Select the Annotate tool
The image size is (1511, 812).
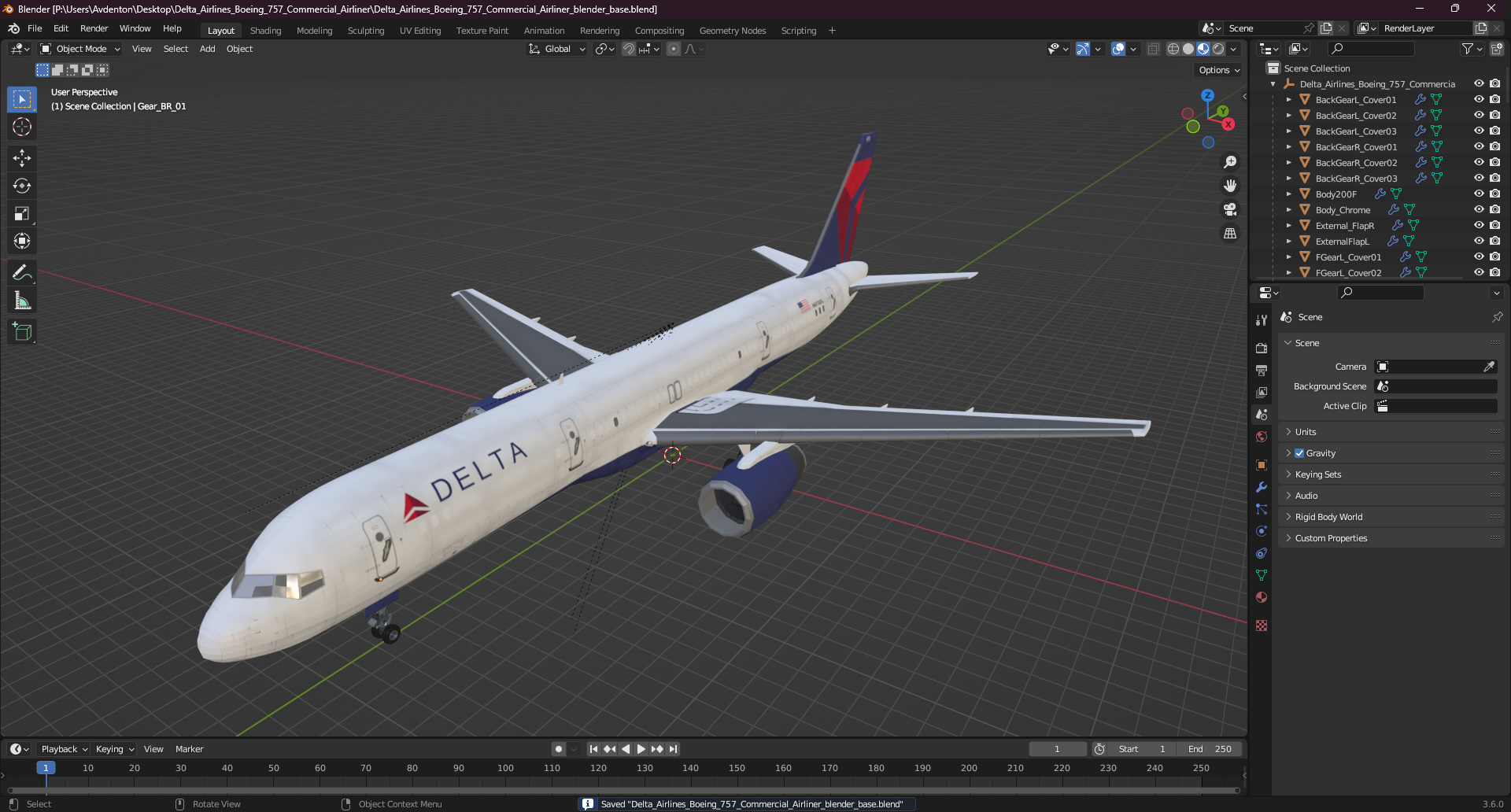pos(22,273)
